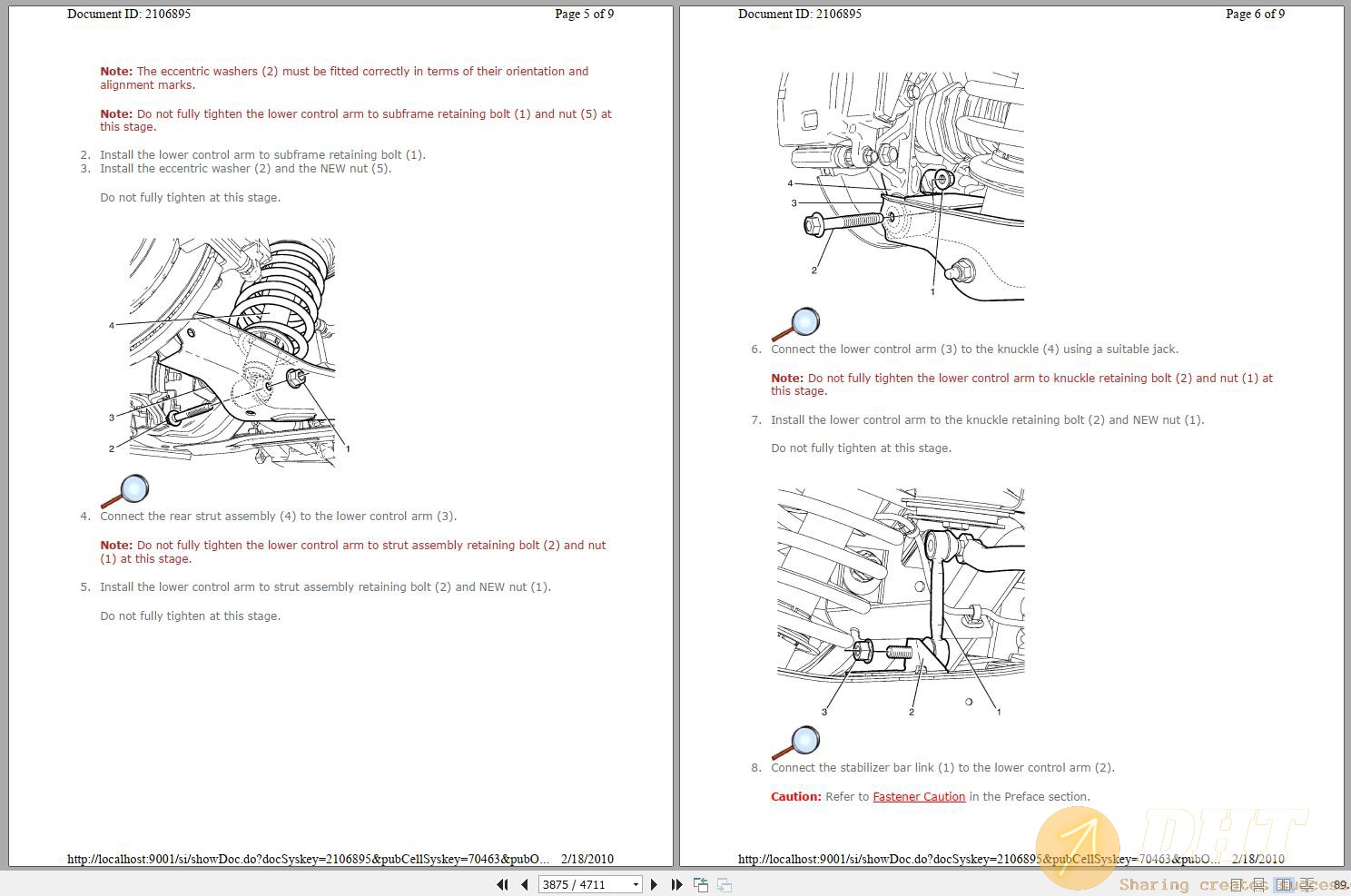Click the previous view icon

pos(701,884)
